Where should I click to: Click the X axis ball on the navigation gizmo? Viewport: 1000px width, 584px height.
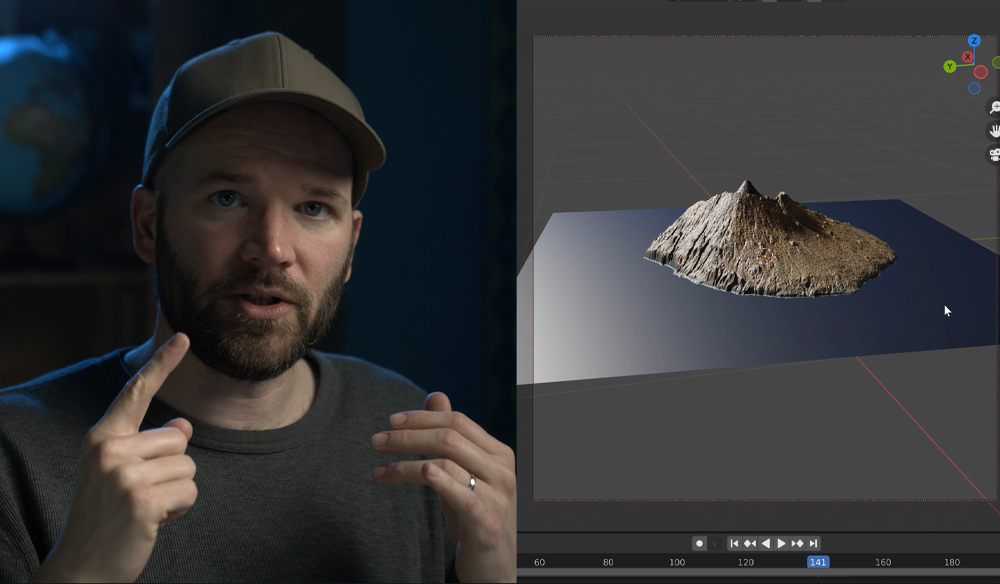(967, 57)
